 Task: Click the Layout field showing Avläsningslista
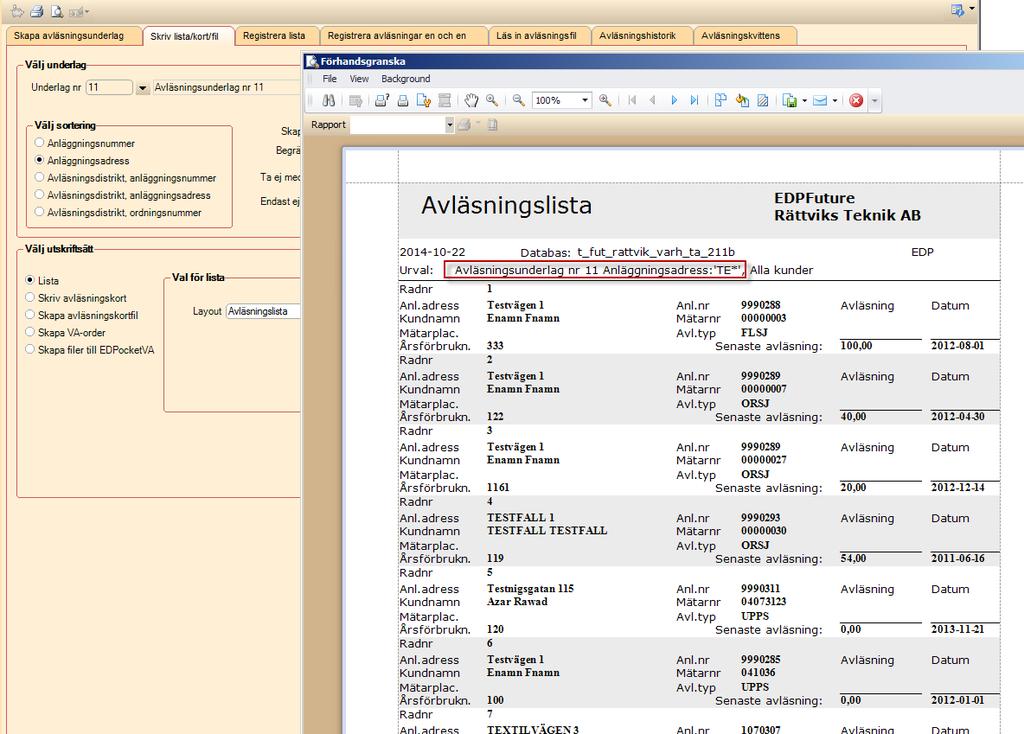[x=263, y=311]
